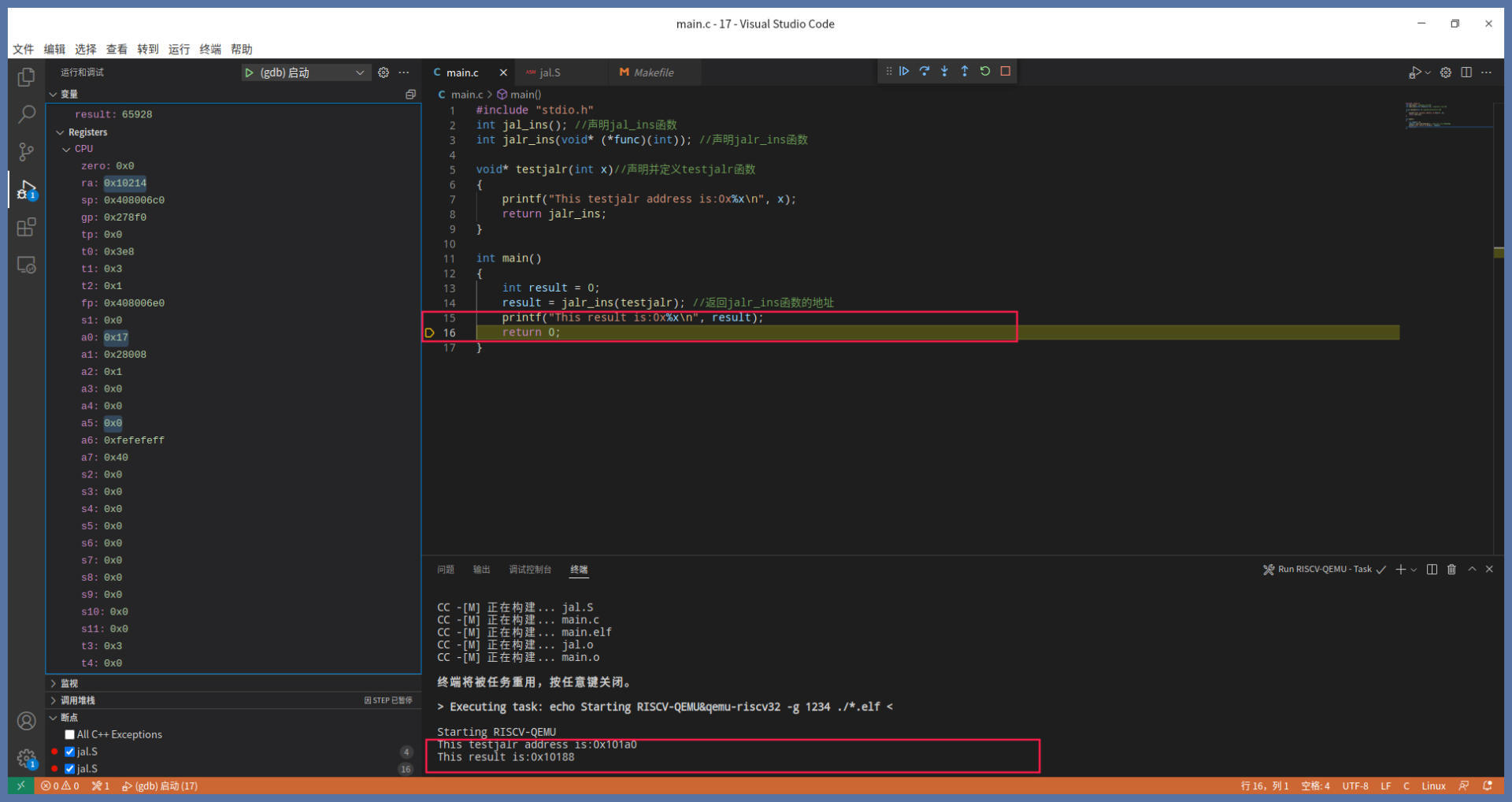Screen dimensions: 1512x802
Task: Open Source Control in the activity bar
Action: (x=26, y=152)
